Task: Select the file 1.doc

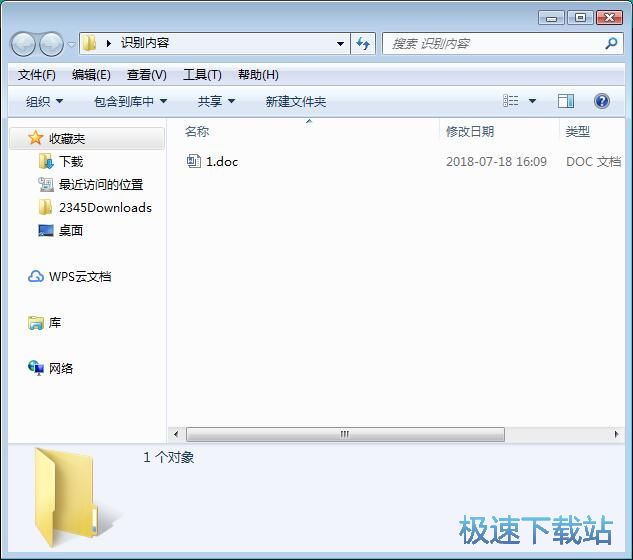Action: tap(222, 161)
